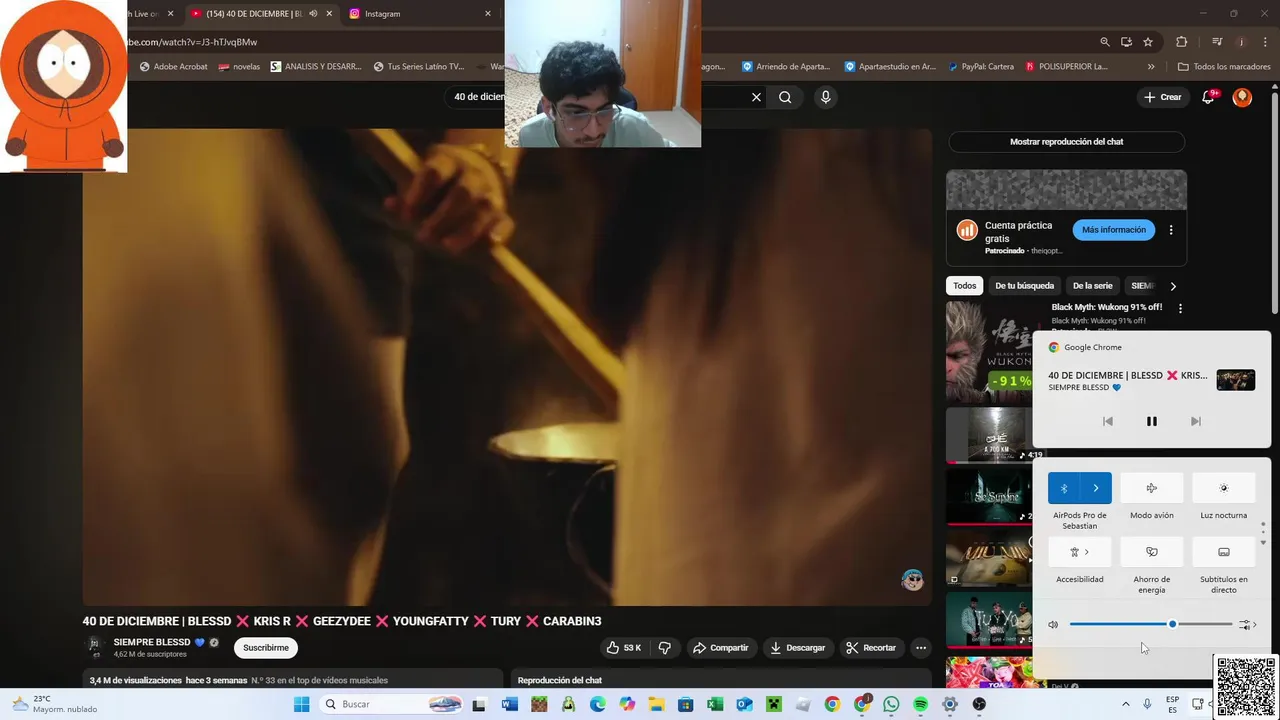Toggle Subtítulos en directo quick setting
The width and height of the screenshot is (1280, 720).
(x=1224, y=552)
